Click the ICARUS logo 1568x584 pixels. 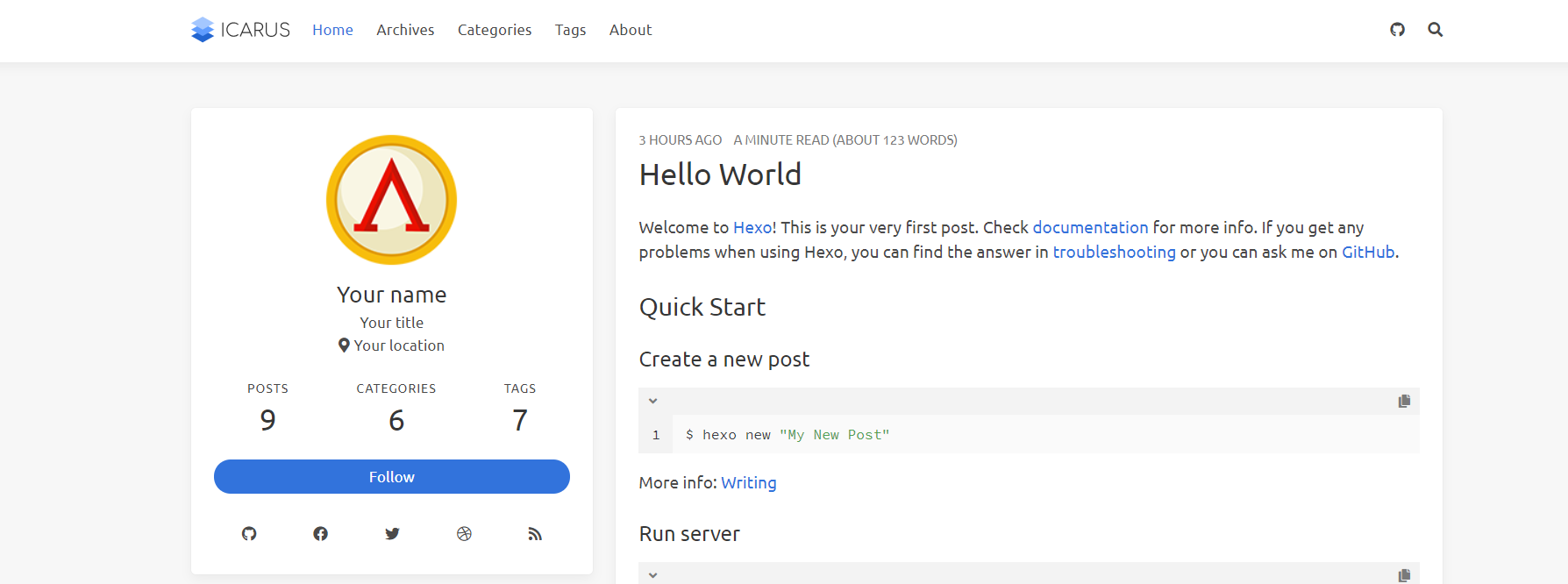click(x=241, y=30)
